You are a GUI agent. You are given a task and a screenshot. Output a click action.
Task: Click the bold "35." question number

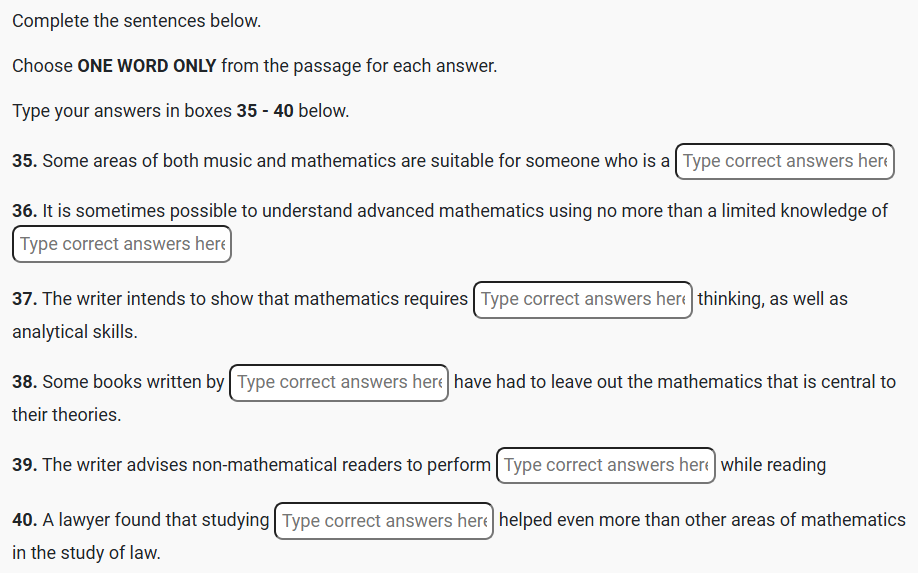coord(25,161)
